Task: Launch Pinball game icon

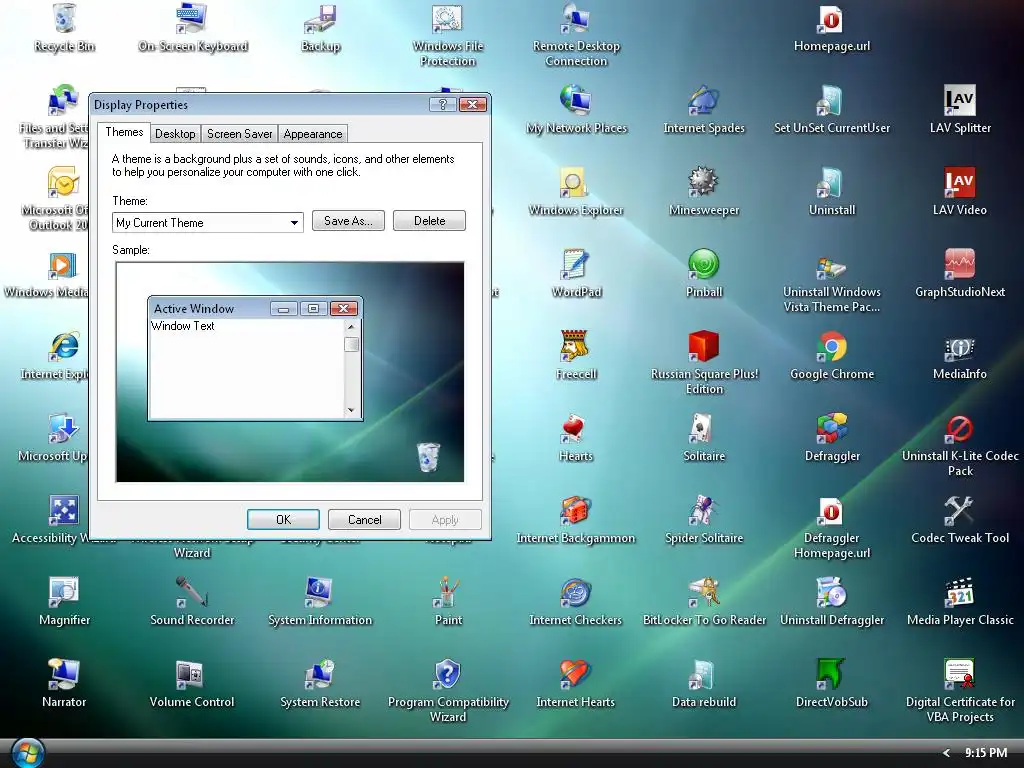Action: pyautogui.click(x=704, y=265)
